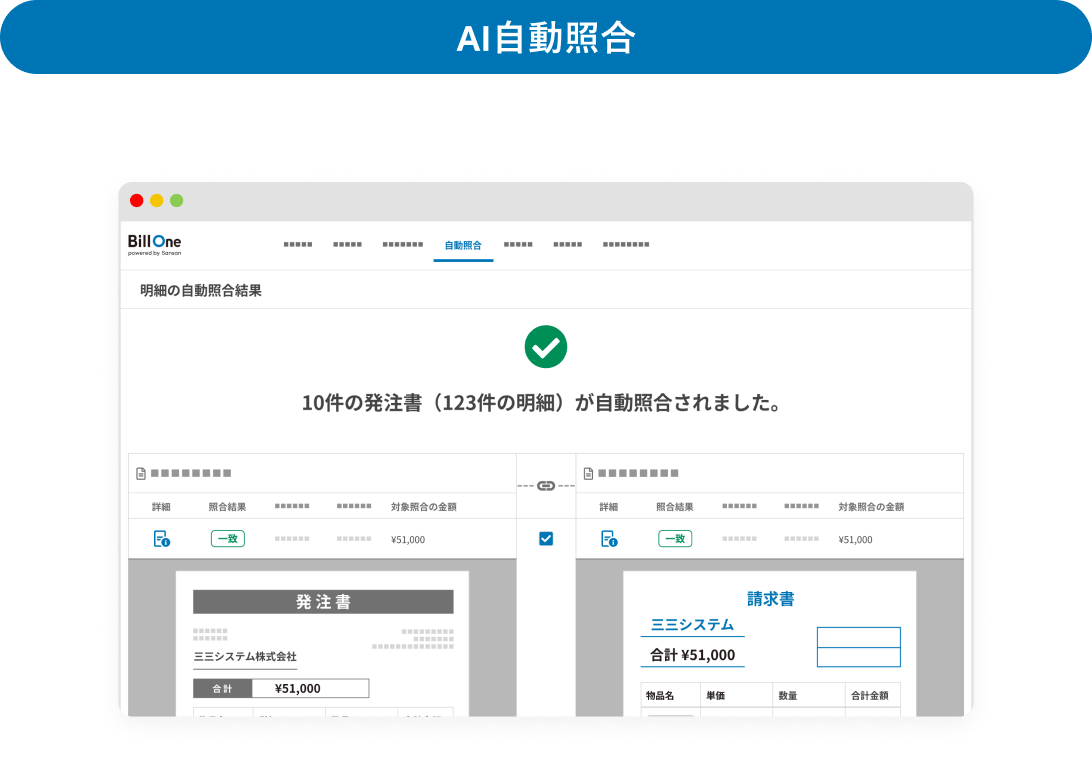Click the red close window button

(136, 201)
